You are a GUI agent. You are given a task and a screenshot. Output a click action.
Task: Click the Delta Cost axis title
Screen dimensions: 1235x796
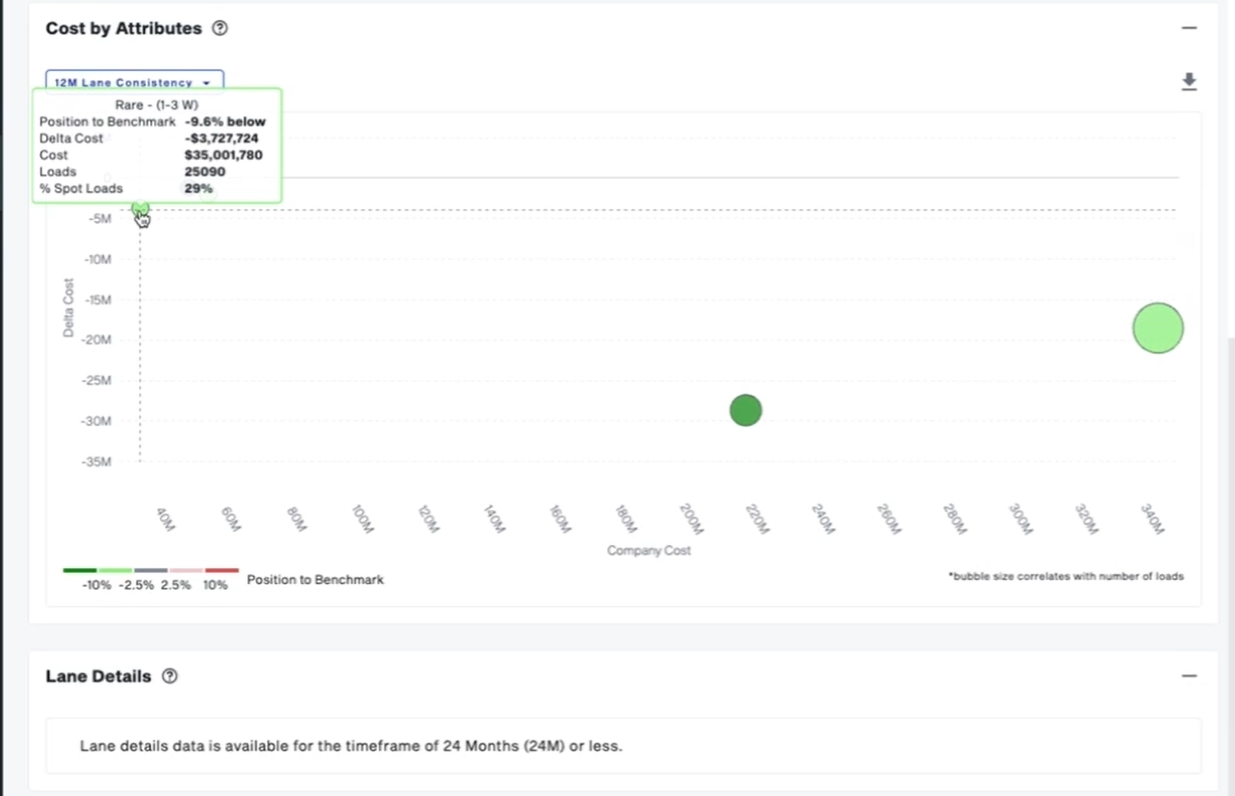[x=69, y=307]
